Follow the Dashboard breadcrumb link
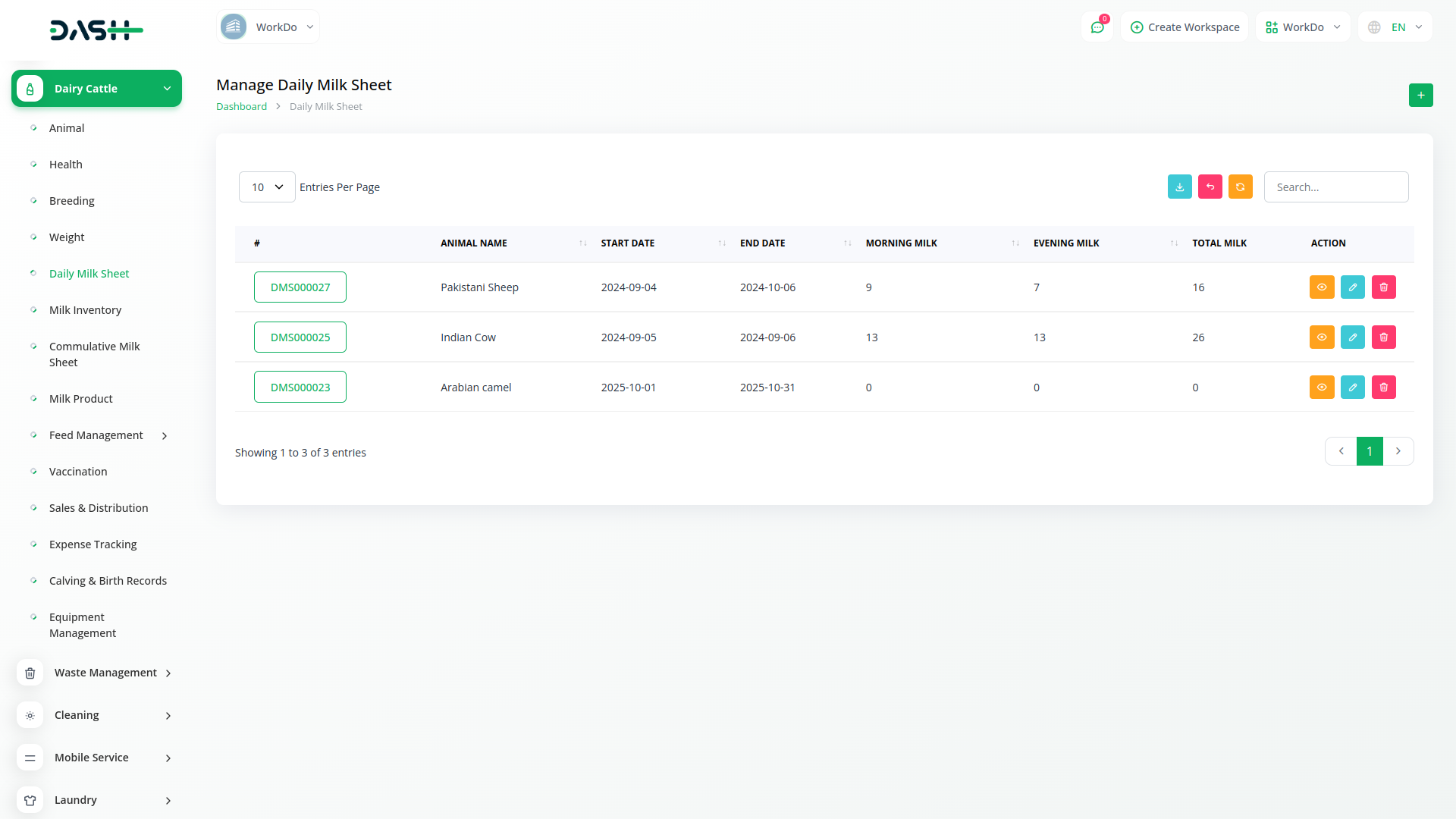This screenshot has height=819, width=1456. tap(241, 107)
